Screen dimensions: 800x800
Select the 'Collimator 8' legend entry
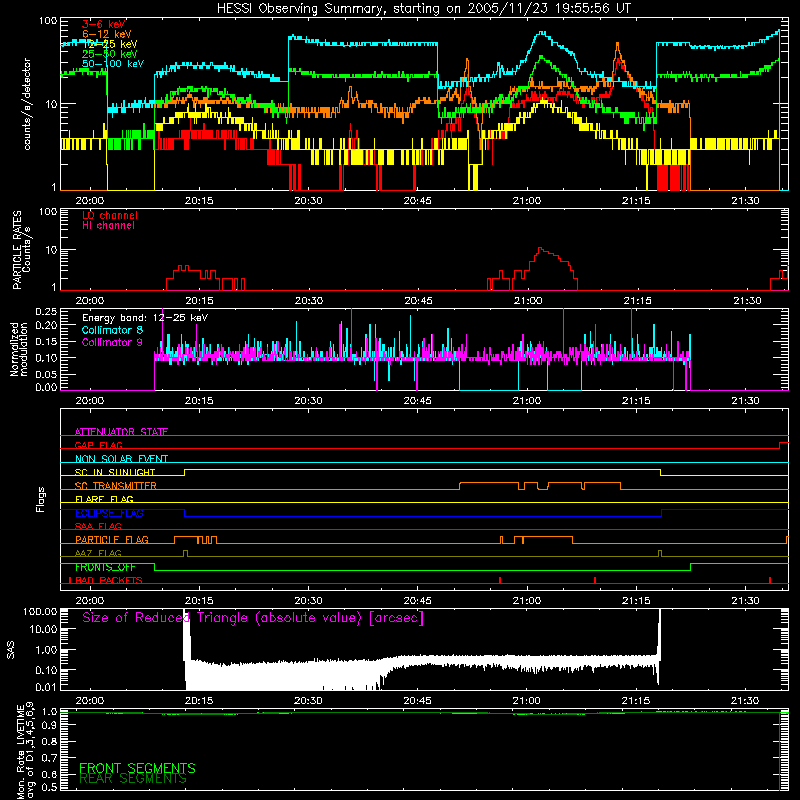[112, 330]
